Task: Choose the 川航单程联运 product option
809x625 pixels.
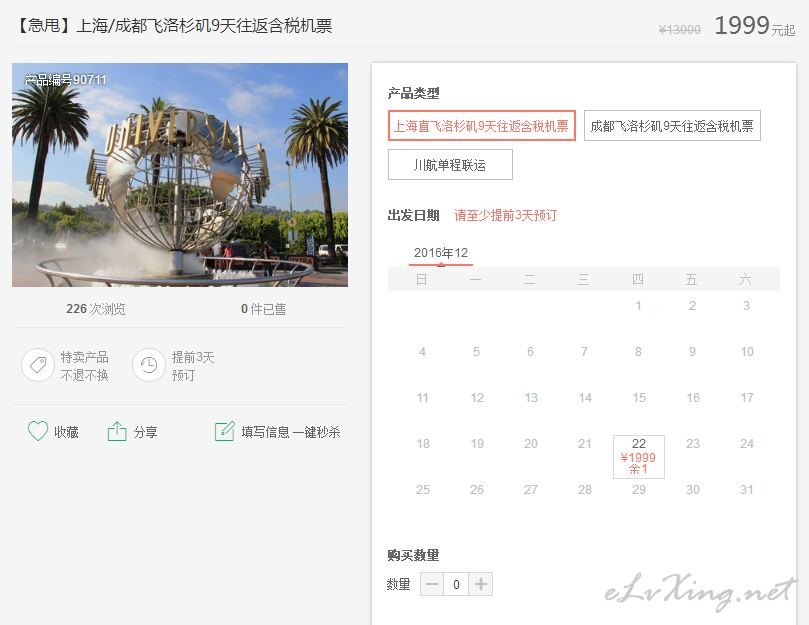Action: click(450, 165)
